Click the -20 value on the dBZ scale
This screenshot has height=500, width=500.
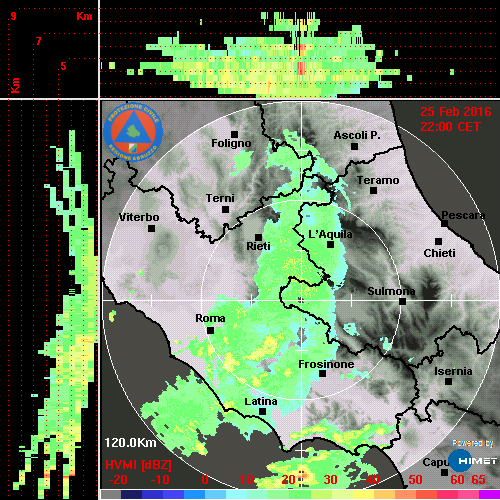[x=118, y=480]
